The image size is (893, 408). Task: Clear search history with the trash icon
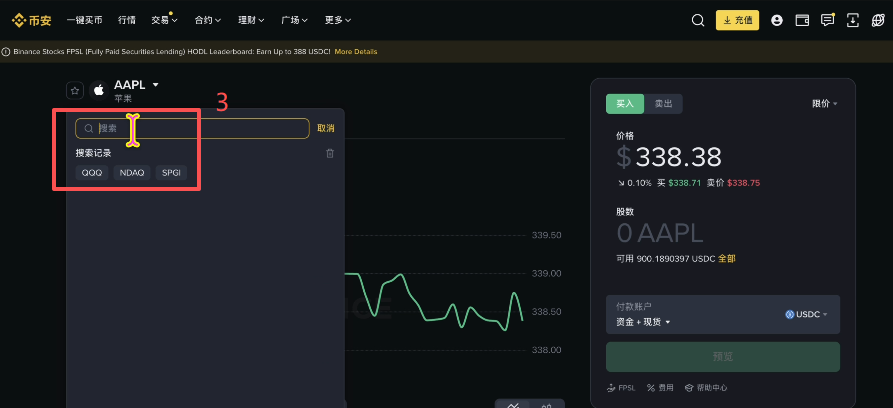330,153
